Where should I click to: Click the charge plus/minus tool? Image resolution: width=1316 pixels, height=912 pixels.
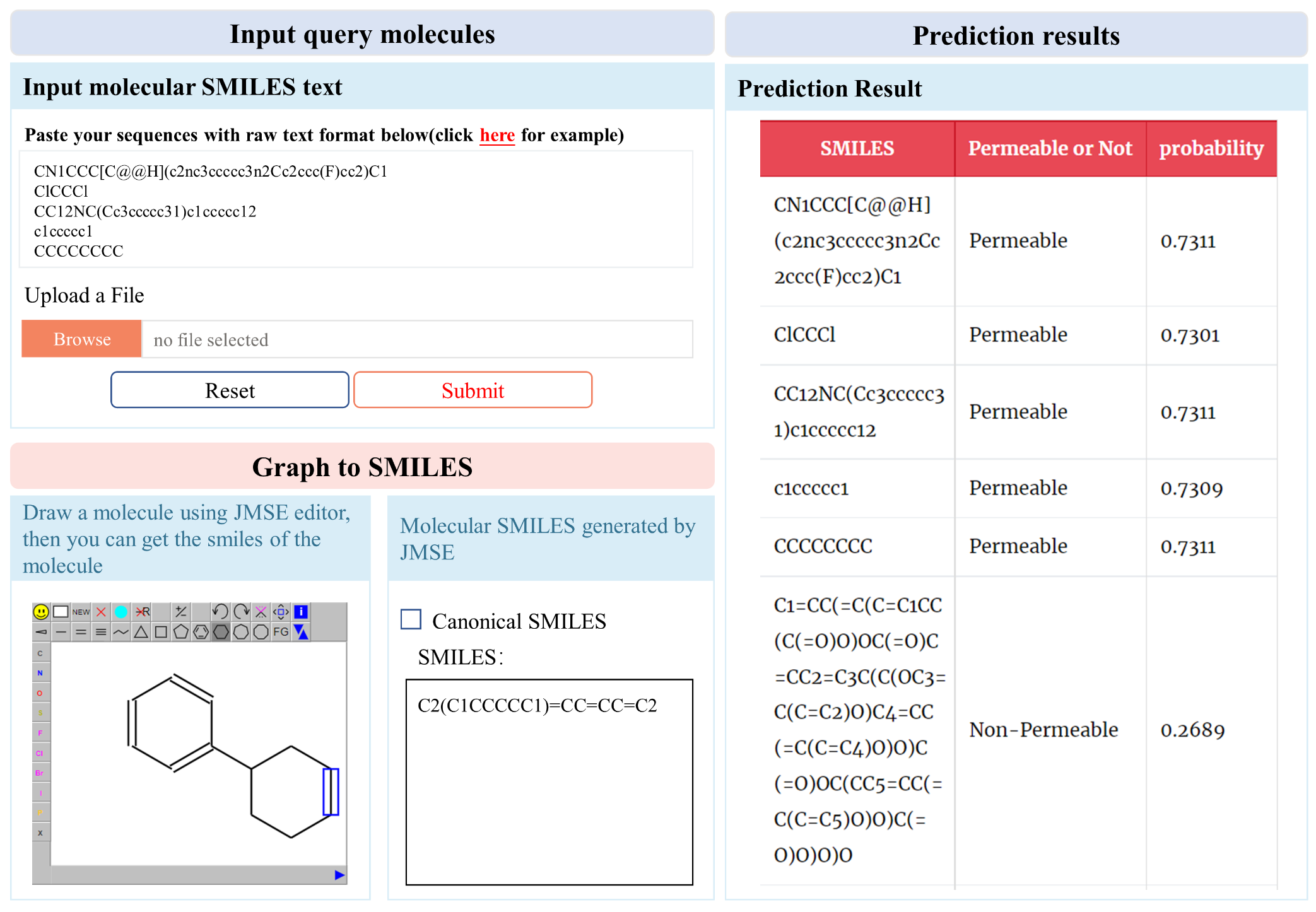[x=181, y=611]
